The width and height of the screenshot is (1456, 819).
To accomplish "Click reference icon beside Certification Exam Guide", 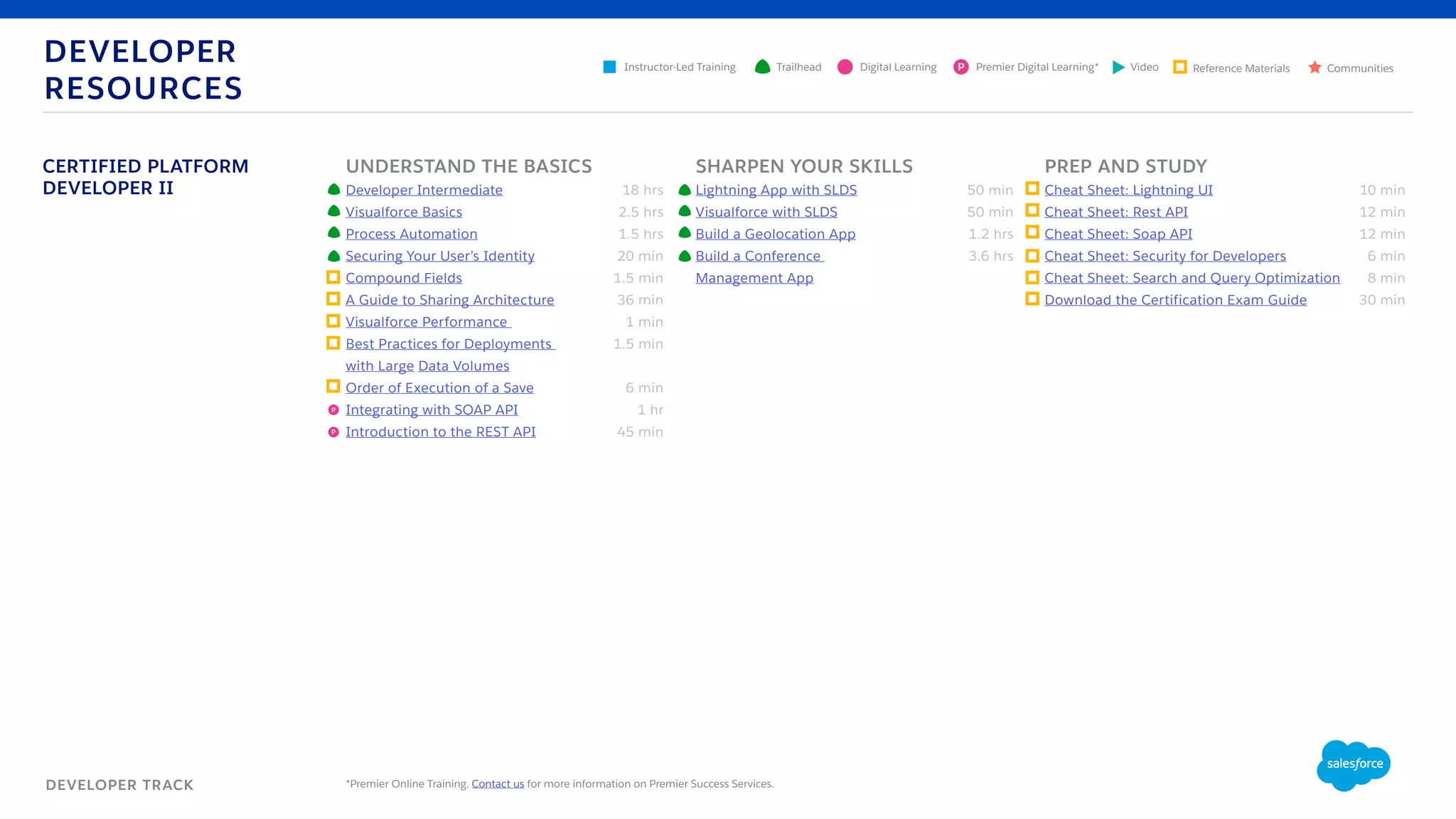I will click(1032, 299).
